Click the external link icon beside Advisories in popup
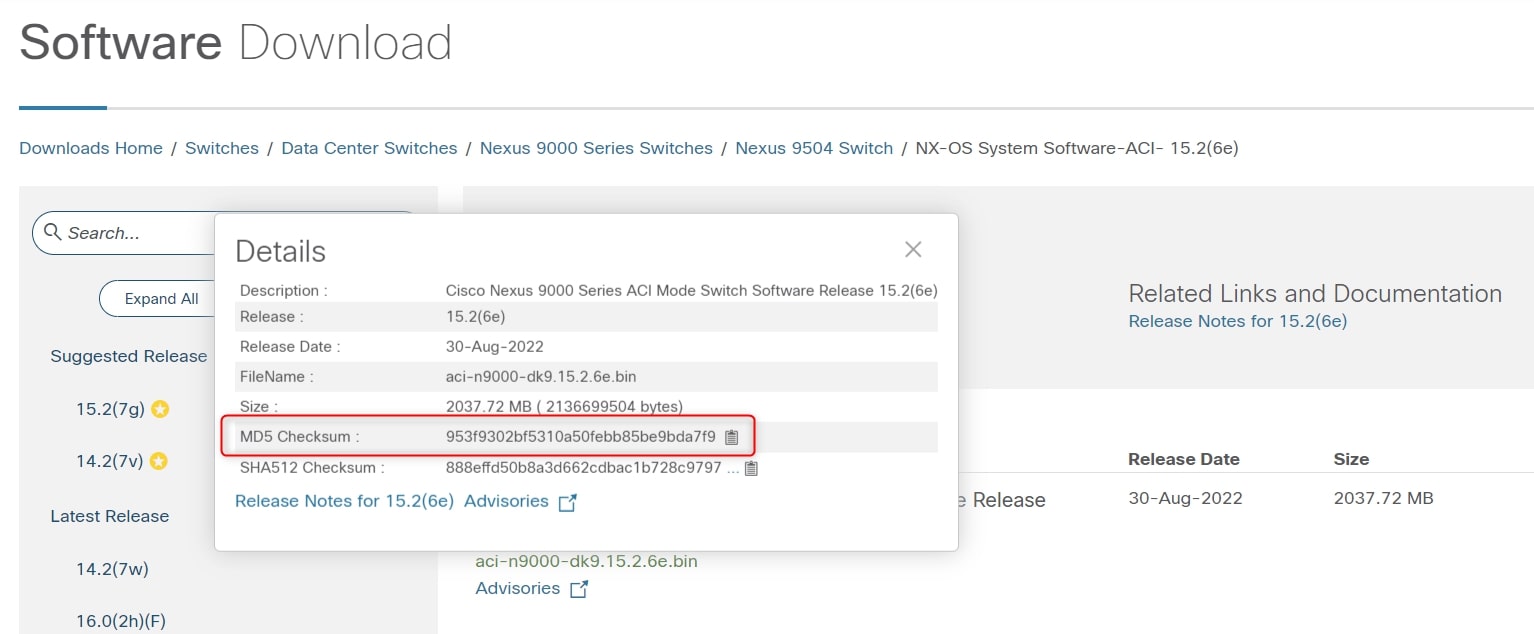Screen dimensions: 1534x634 [567, 502]
